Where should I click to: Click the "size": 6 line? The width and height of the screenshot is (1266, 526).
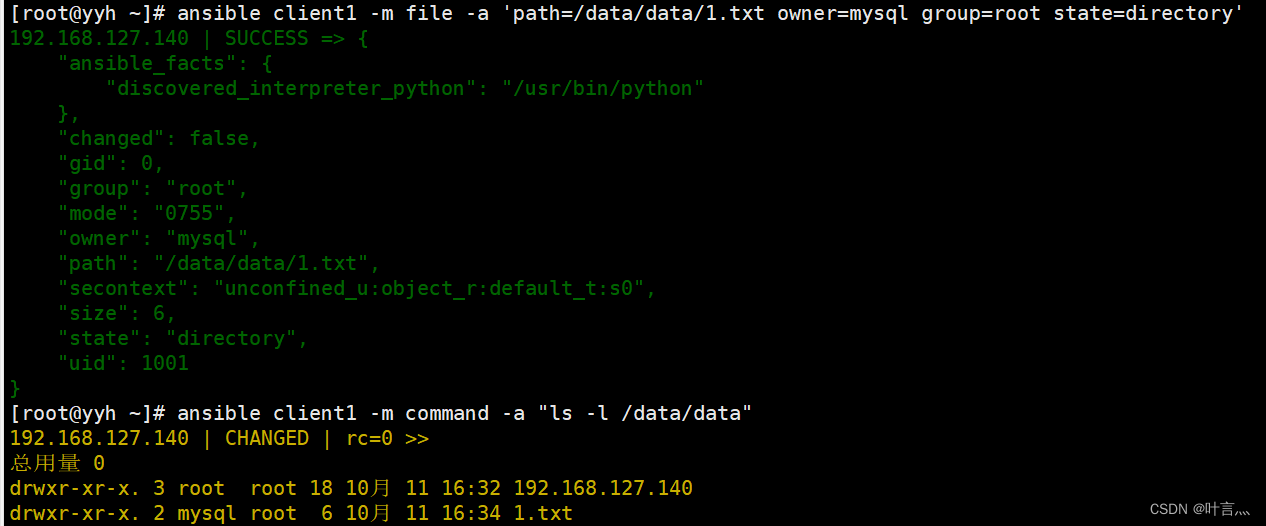[116, 313]
